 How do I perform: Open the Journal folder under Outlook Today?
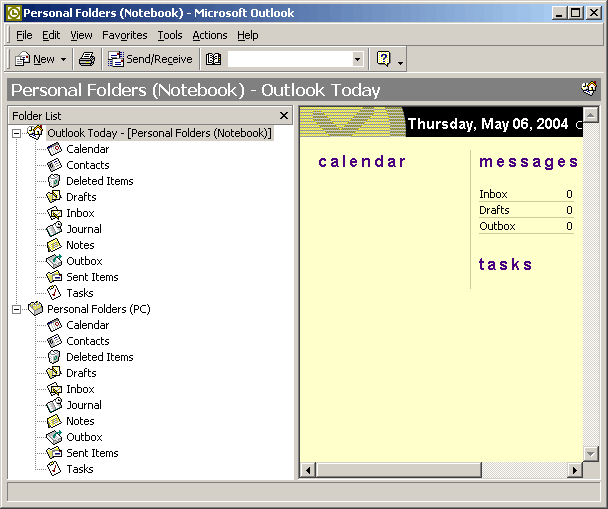pos(83,229)
